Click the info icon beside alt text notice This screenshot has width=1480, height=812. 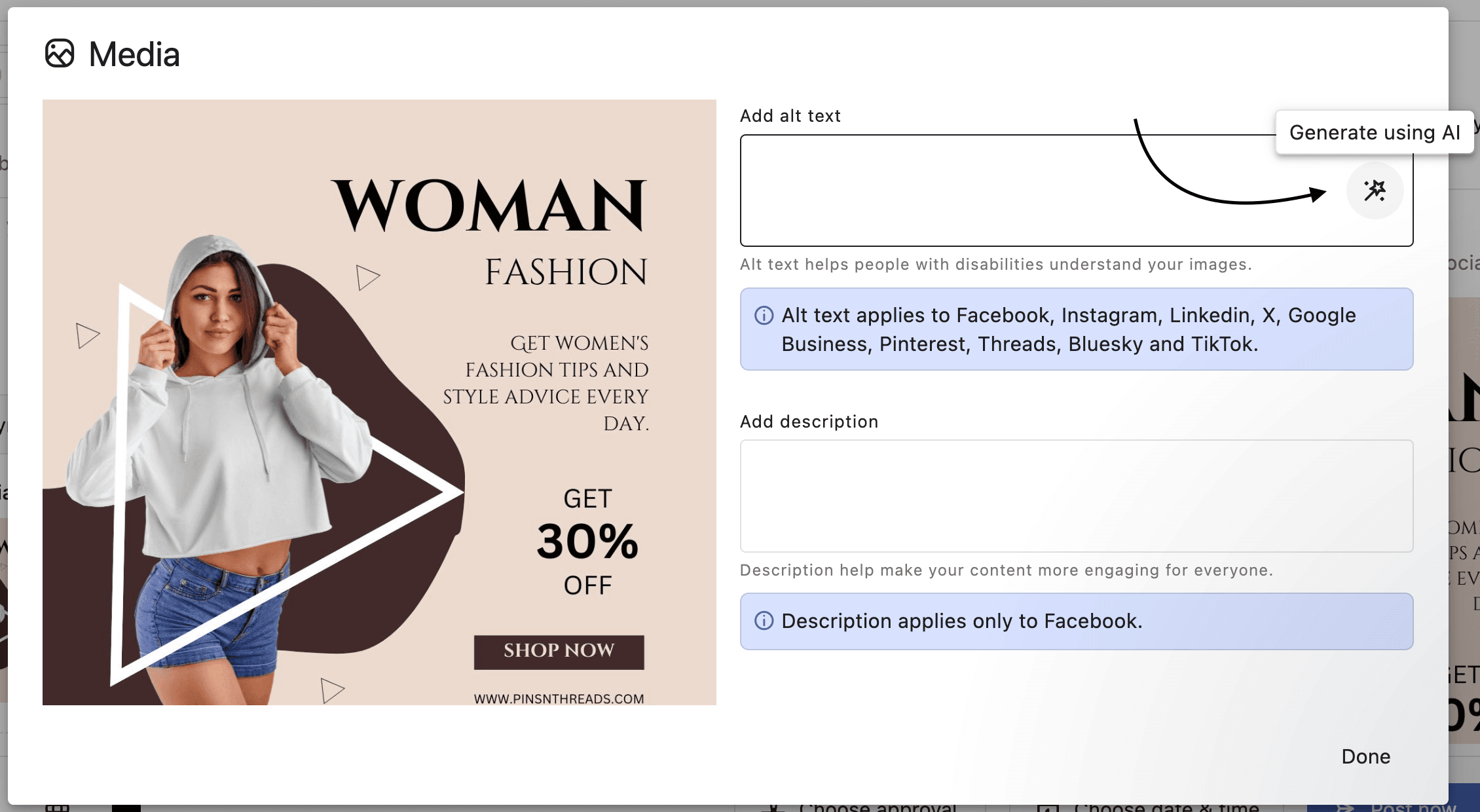coord(764,316)
